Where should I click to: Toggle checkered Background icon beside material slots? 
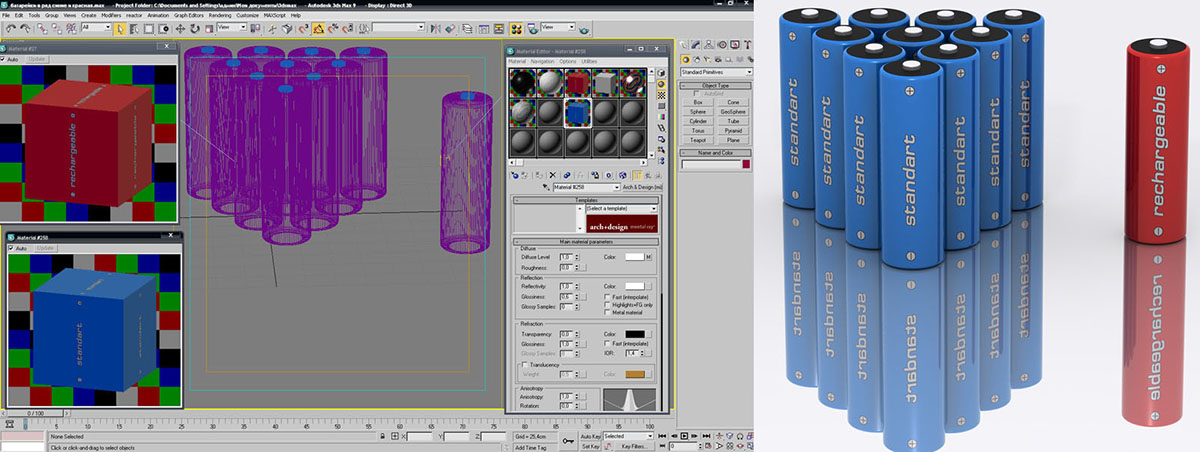coord(661,95)
